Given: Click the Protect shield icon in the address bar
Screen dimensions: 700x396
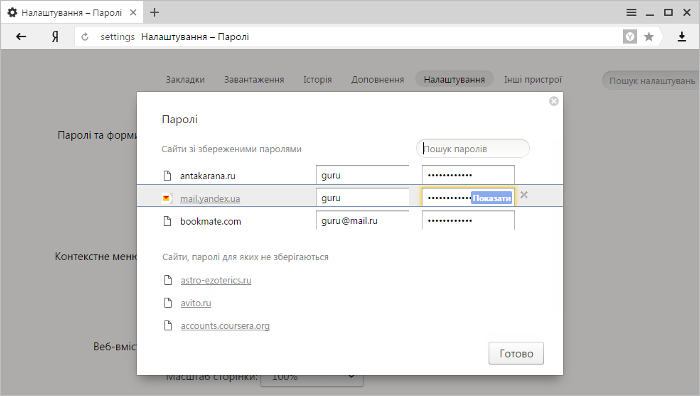Looking at the screenshot, I should click(630, 37).
